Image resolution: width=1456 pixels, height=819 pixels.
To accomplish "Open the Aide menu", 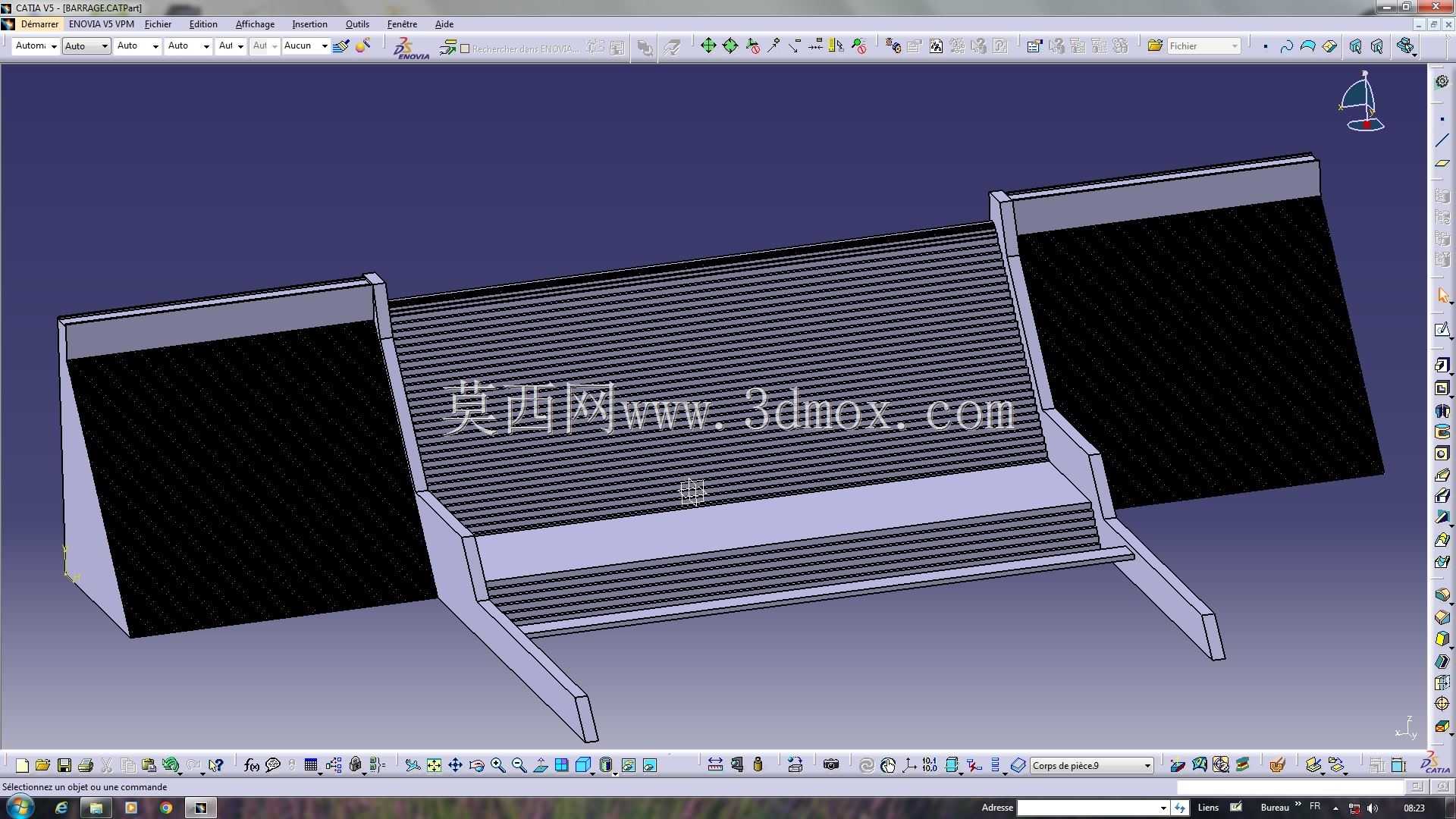I will click(444, 24).
